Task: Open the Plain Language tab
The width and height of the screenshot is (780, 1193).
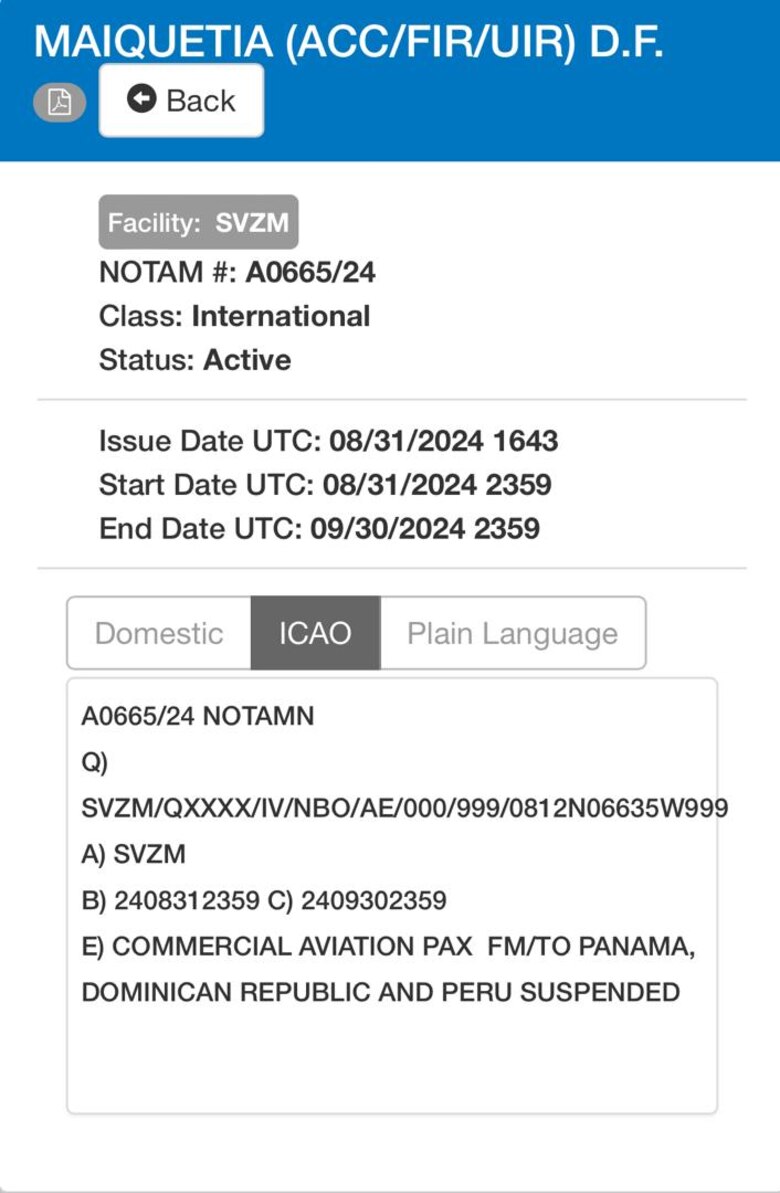Action: [x=512, y=633]
